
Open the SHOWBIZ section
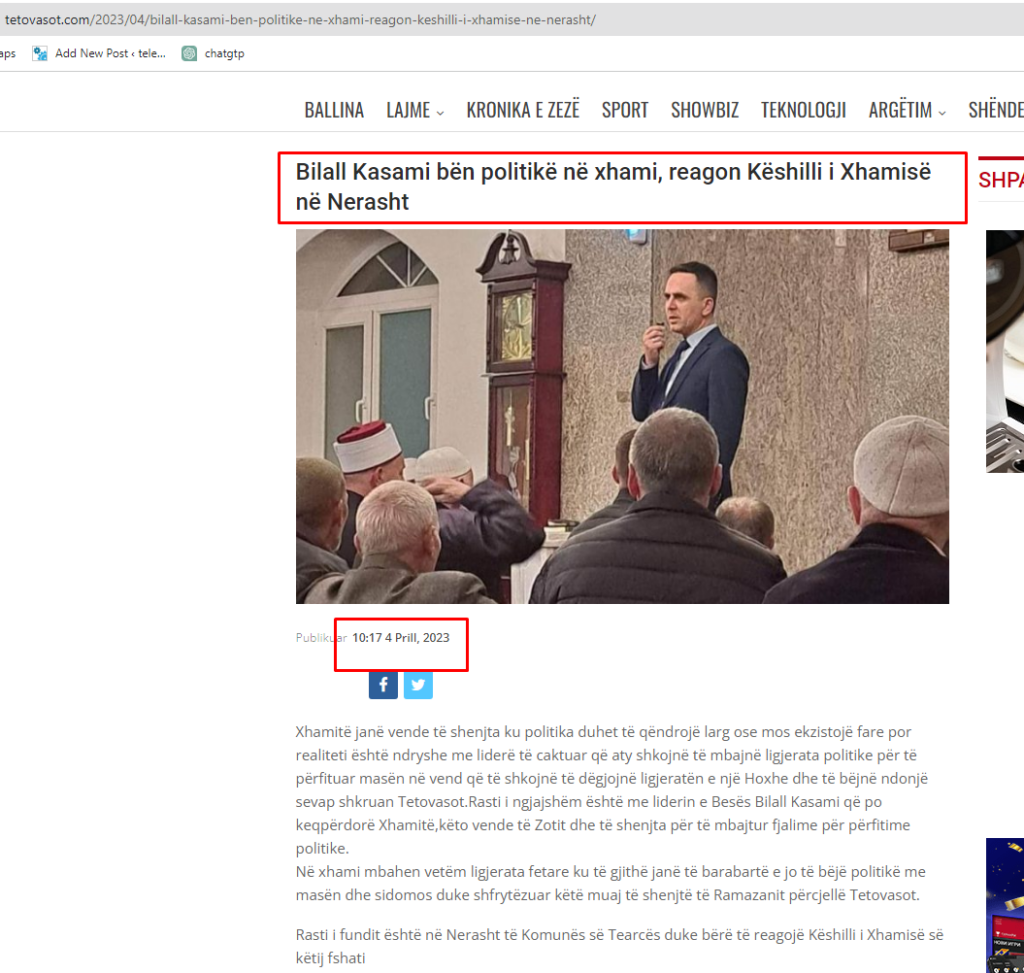click(x=705, y=110)
